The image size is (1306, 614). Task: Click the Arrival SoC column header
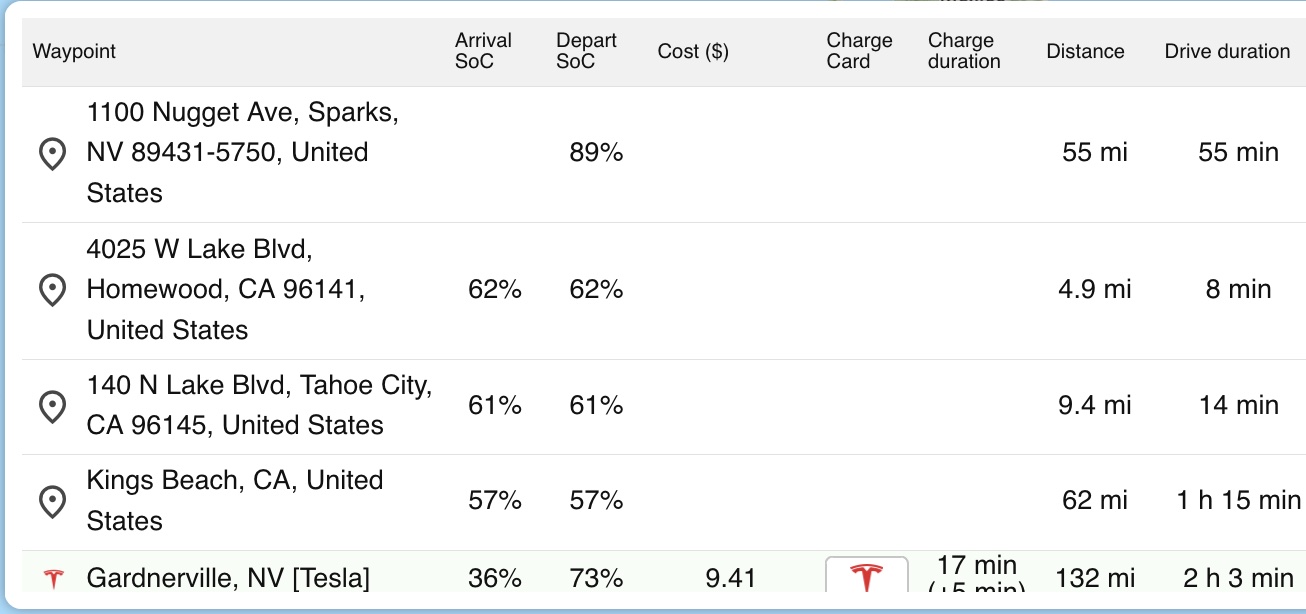pyautogui.click(x=483, y=51)
